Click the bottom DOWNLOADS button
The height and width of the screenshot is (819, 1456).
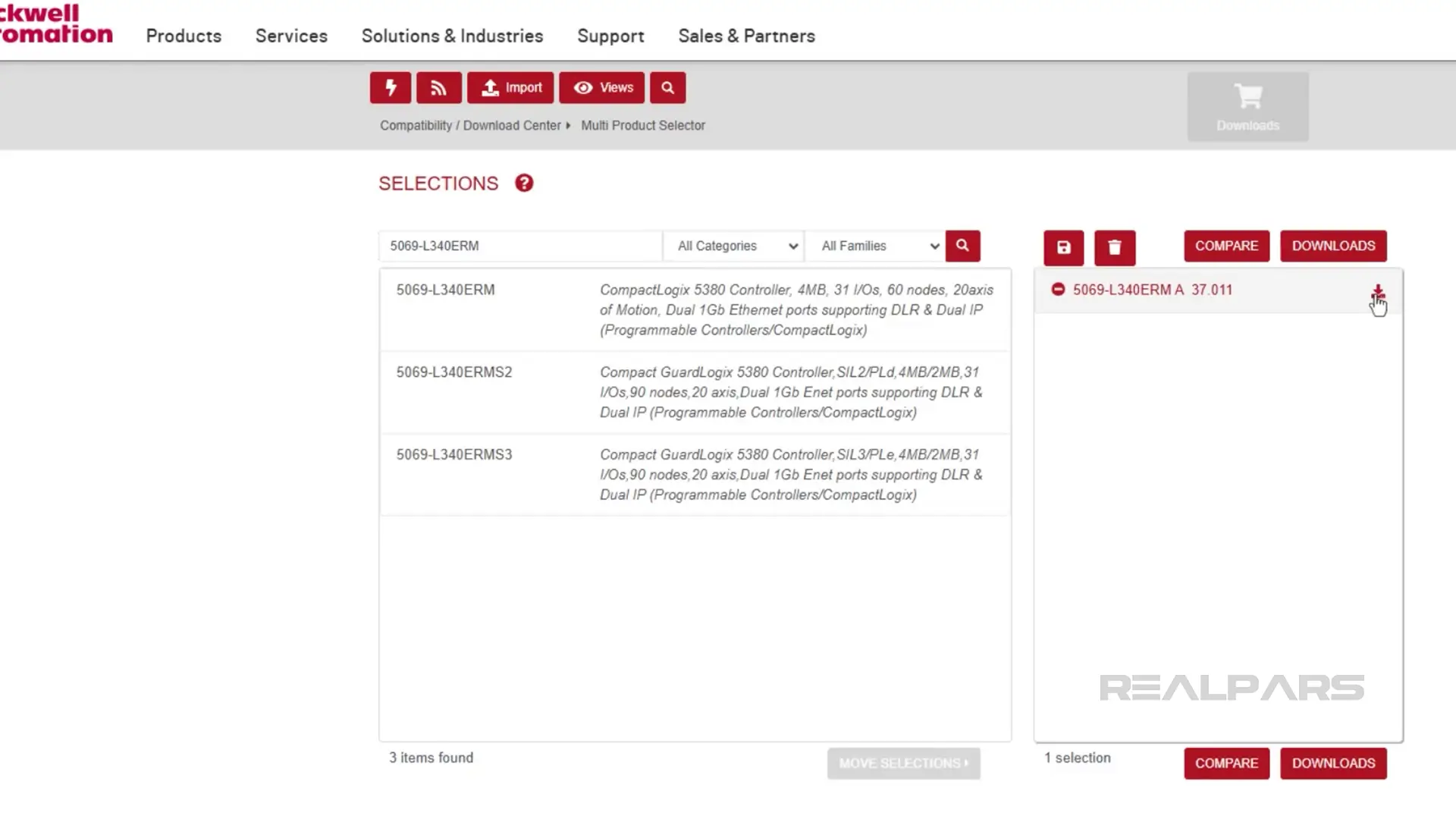(1333, 763)
